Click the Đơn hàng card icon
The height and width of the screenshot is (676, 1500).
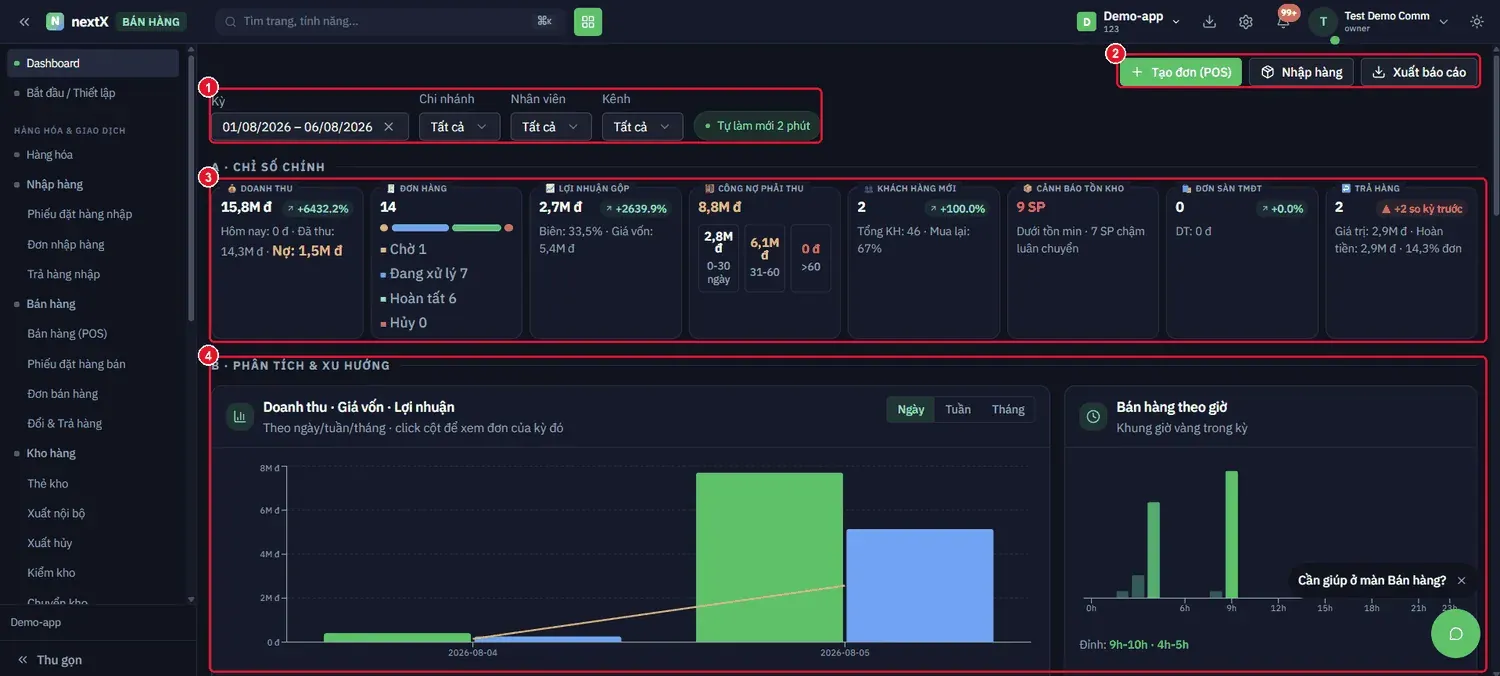tap(391, 188)
